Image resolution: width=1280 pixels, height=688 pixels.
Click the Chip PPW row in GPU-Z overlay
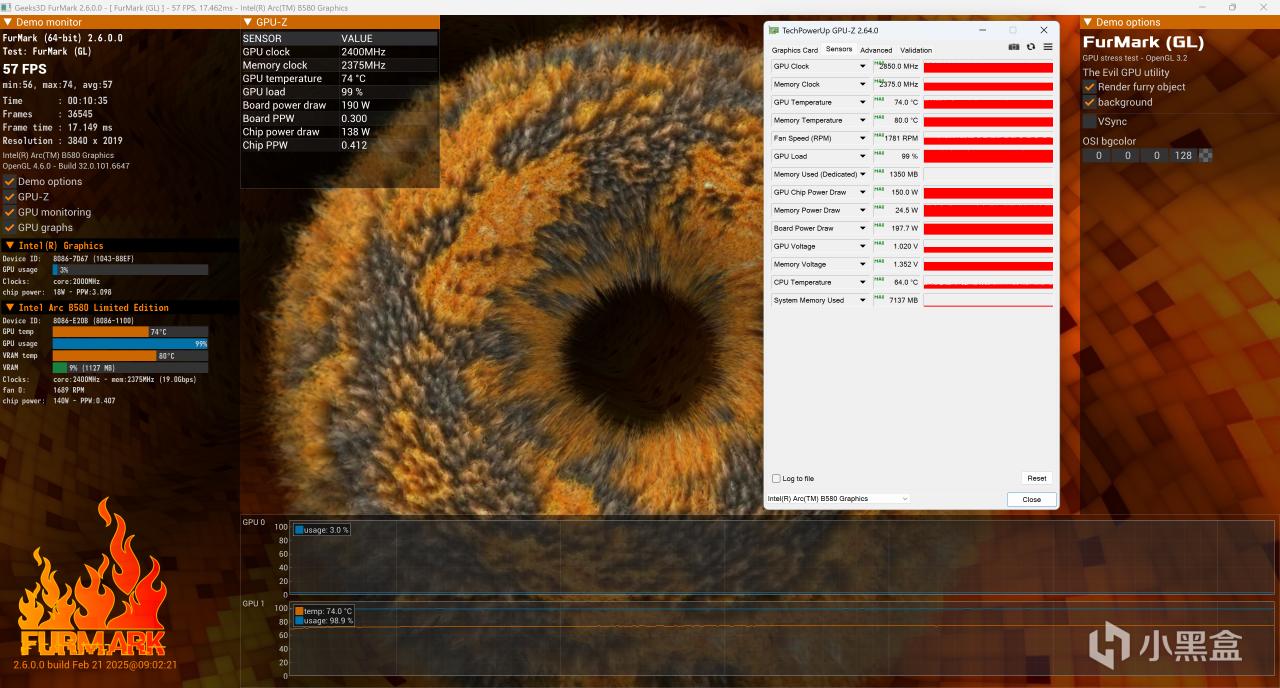pos(340,145)
